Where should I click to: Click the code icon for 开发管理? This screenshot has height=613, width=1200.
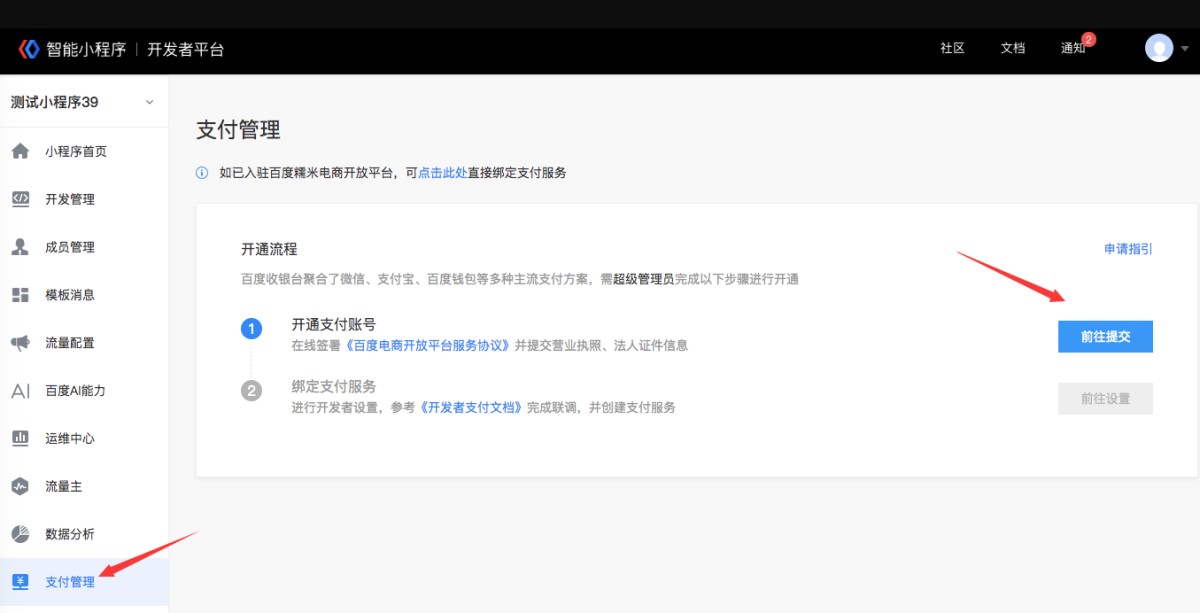20,199
